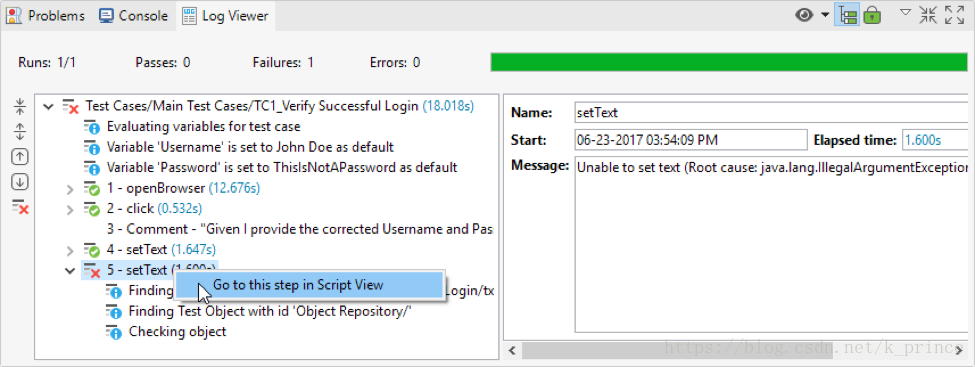
Task: Click the collapse all logs icon
Action: [x=20, y=107]
